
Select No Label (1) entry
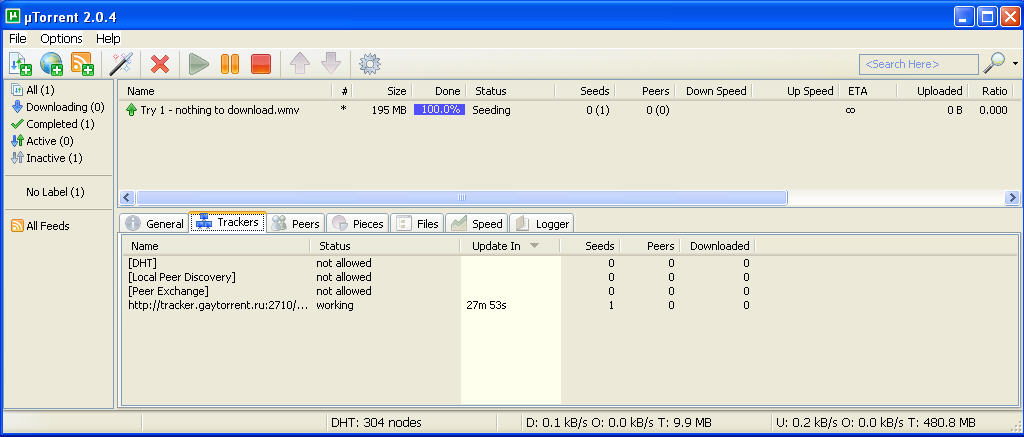click(55, 192)
